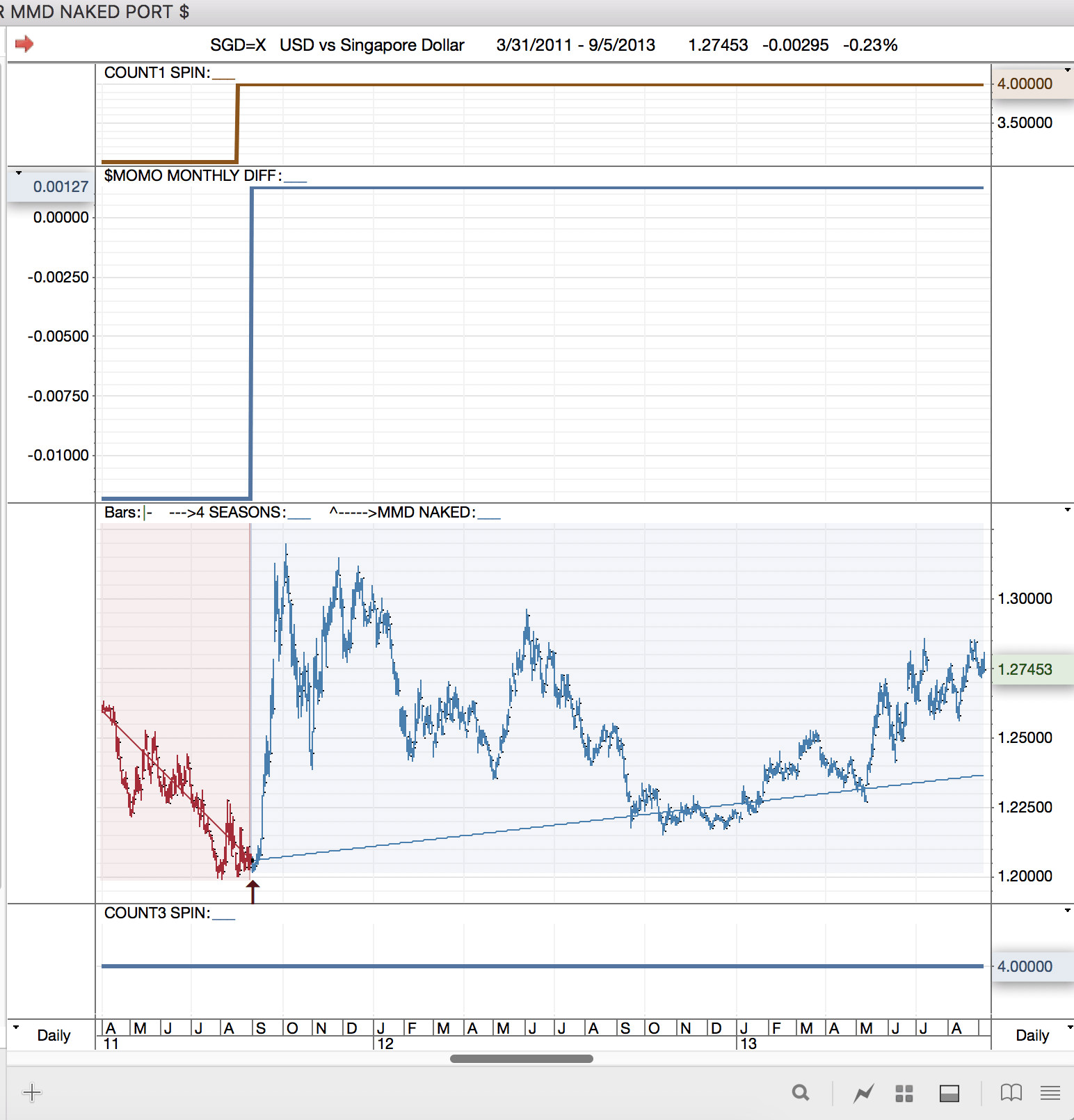The height and width of the screenshot is (1120, 1074).
Task: Click the 4 SEASONS study label
Action: 239,513
